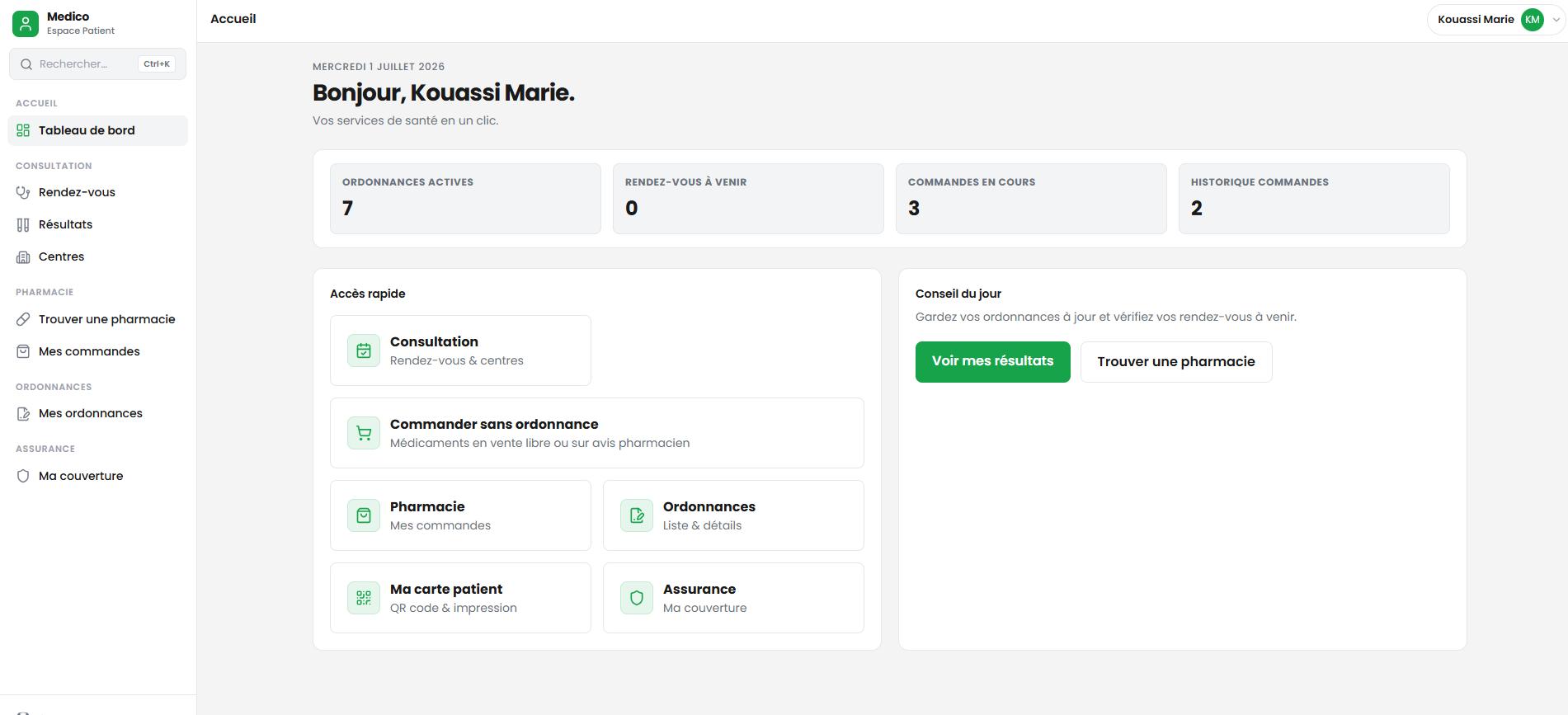This screenshot has height=715, width=1568.
Task: Click the KM user avatar
Action: (x=1533, y=20)
